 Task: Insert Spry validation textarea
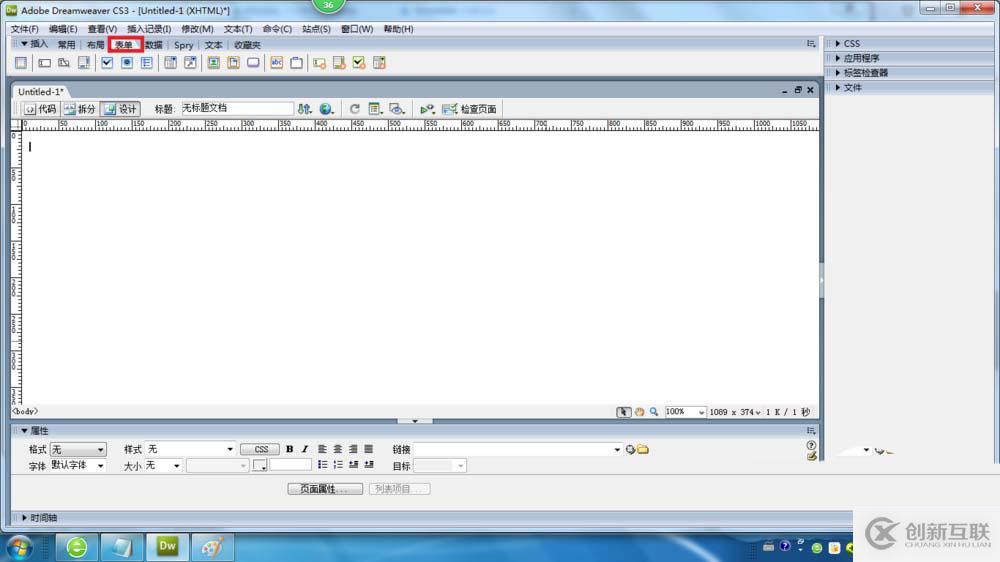click(339, 63)
